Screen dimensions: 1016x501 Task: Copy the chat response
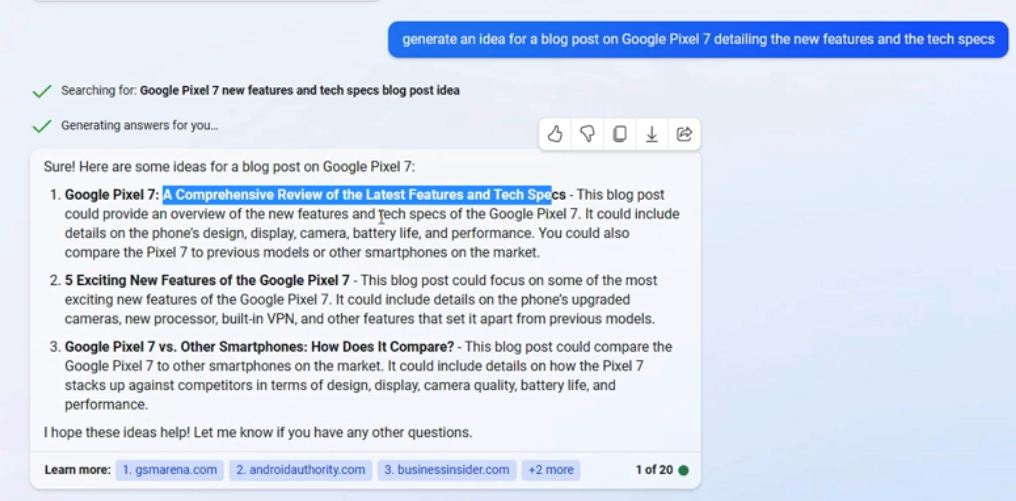click(620, 134)
